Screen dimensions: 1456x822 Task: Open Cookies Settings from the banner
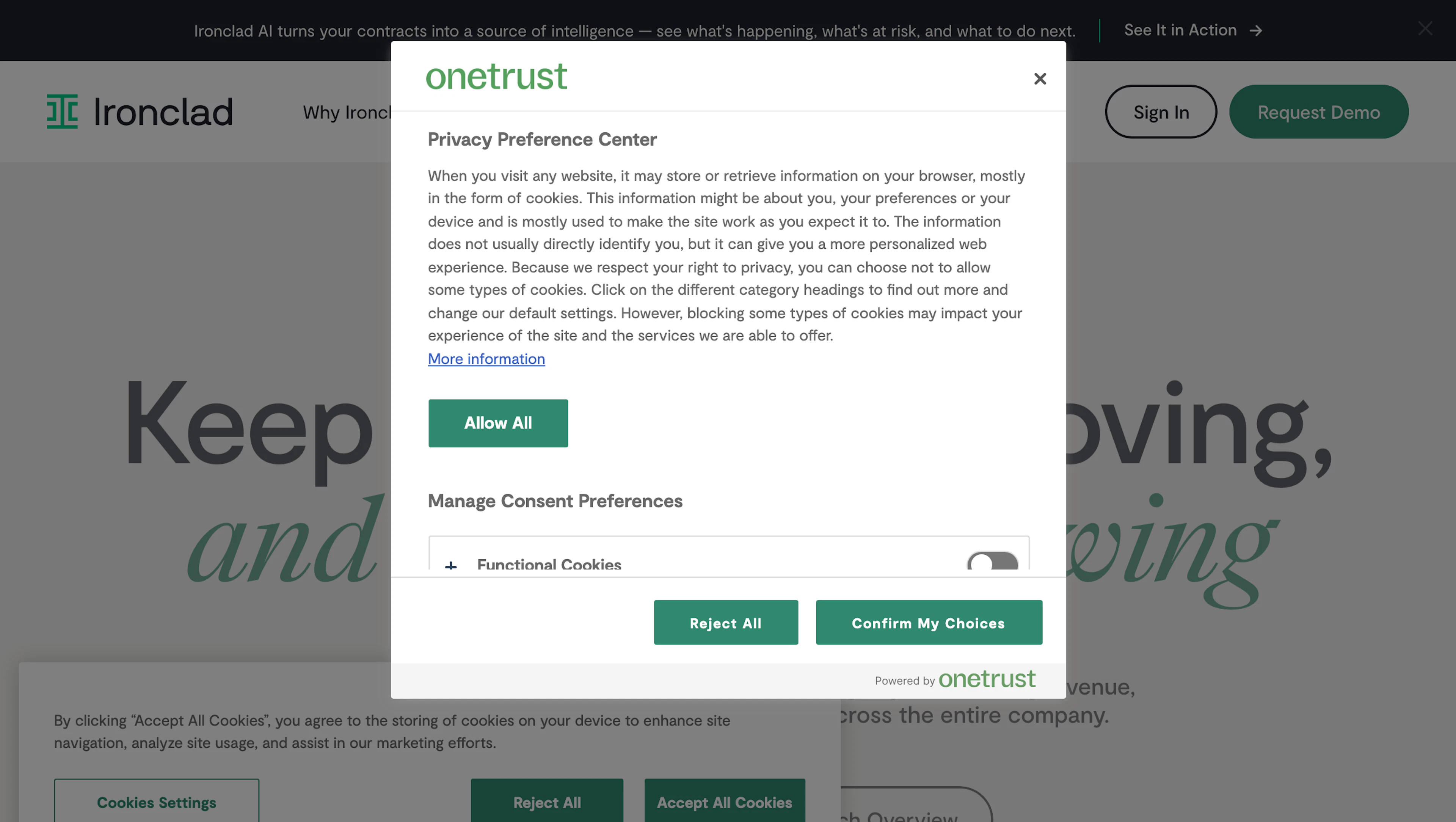tap(157, 802)
